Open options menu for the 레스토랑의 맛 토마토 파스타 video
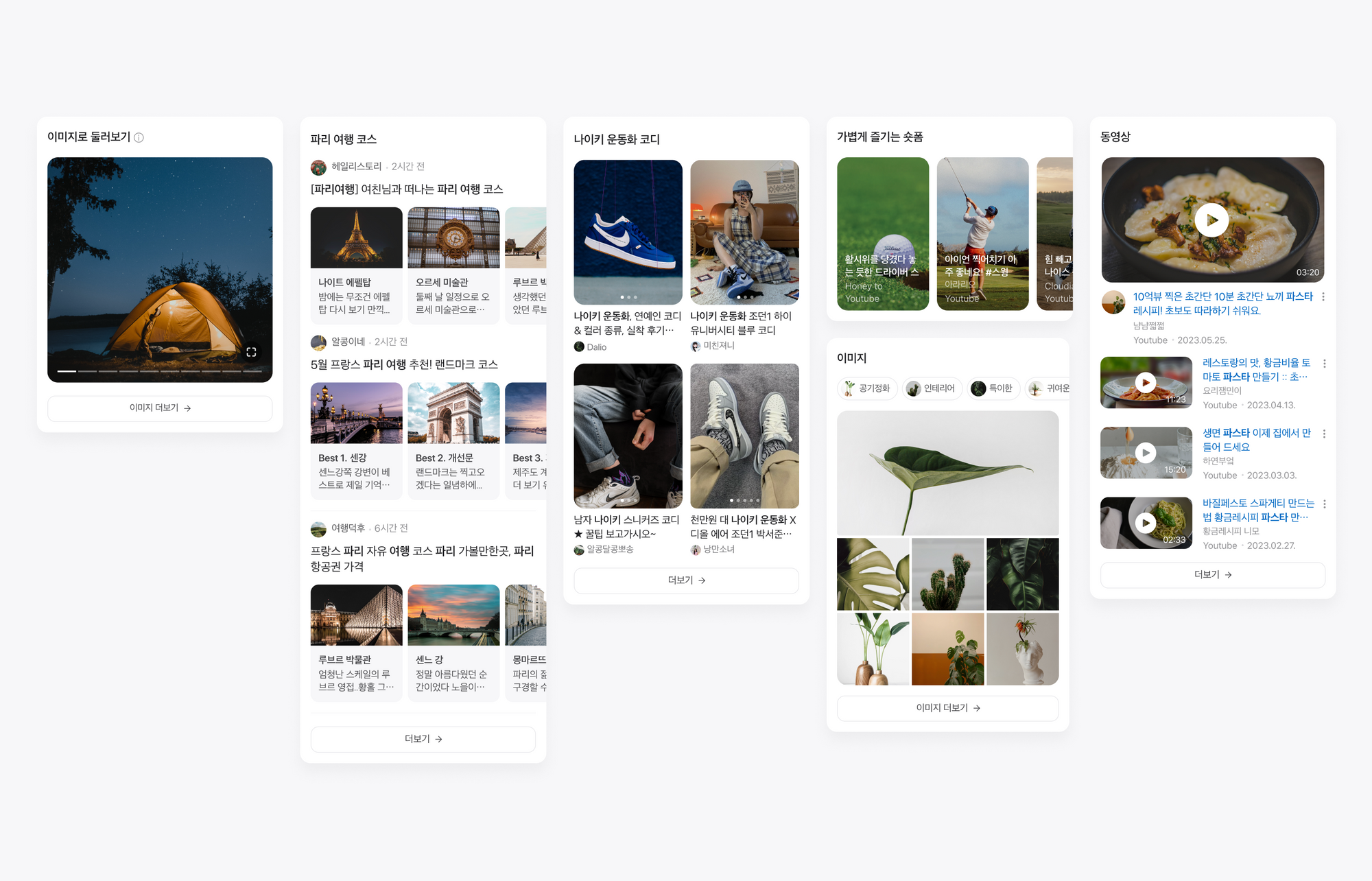Viewport: 1372px width, 881px height. point(1324,364)
